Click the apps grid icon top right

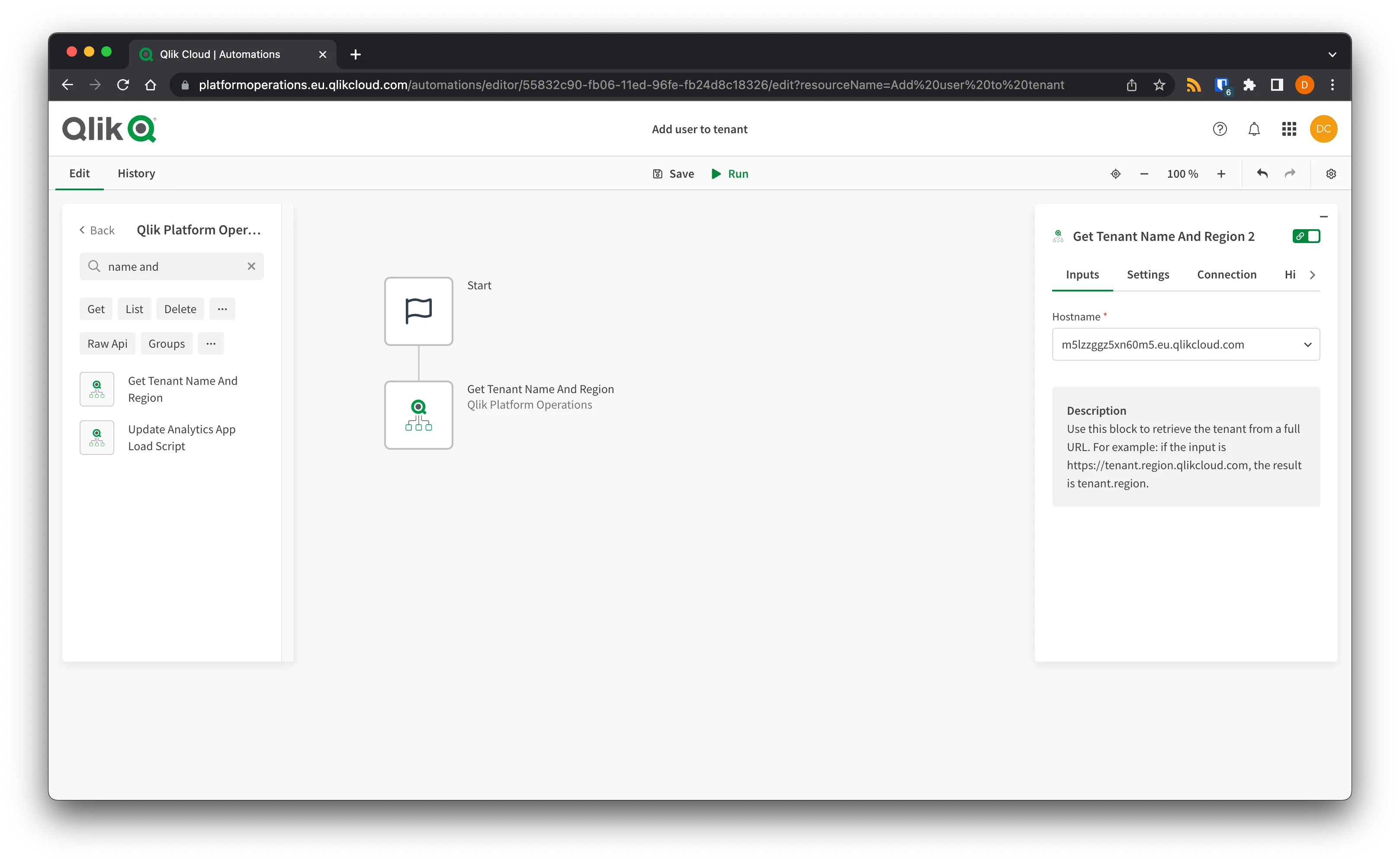point(1289,128)
